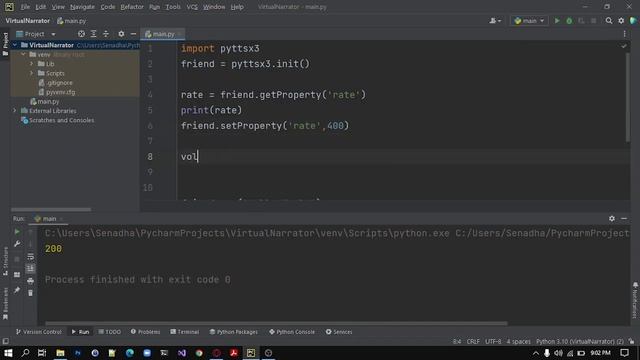Click wrench icon in Run panel

pyautogui.click(x=17, y=244)
